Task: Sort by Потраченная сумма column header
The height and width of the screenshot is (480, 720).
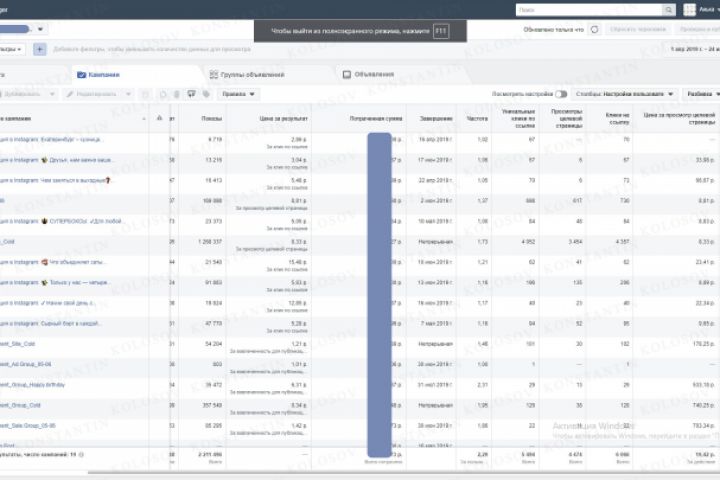Action: 359,119
